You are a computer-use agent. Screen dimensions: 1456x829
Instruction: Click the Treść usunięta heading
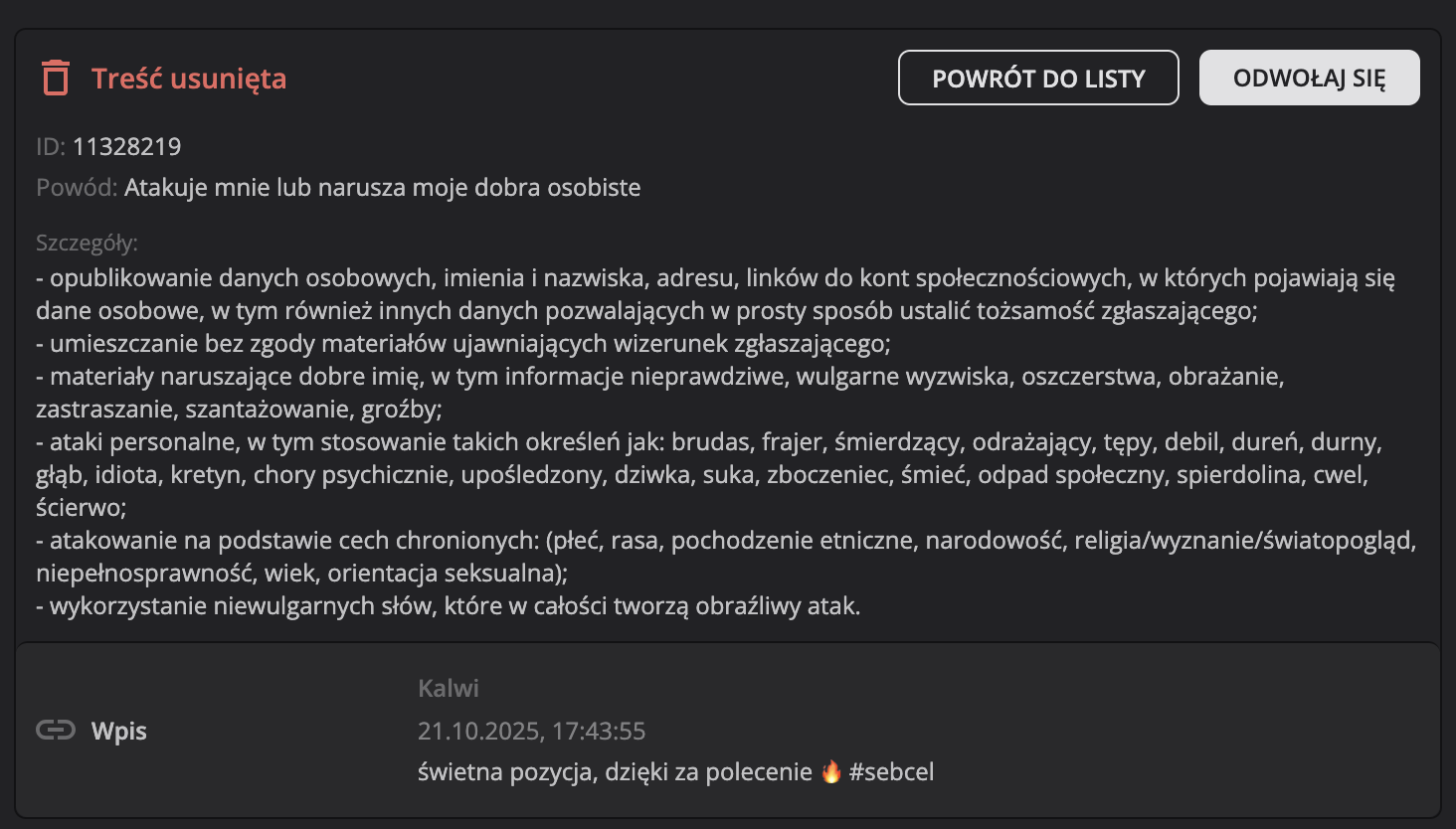point(189,79)
